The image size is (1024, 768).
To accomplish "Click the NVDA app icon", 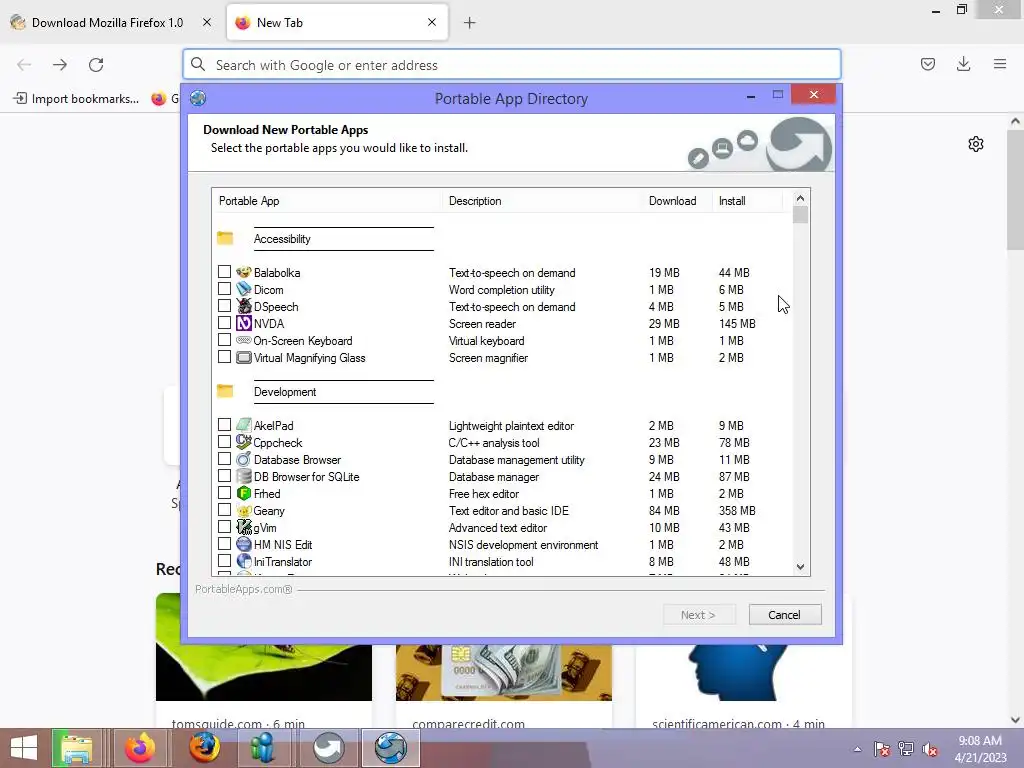I will [244, 323].
